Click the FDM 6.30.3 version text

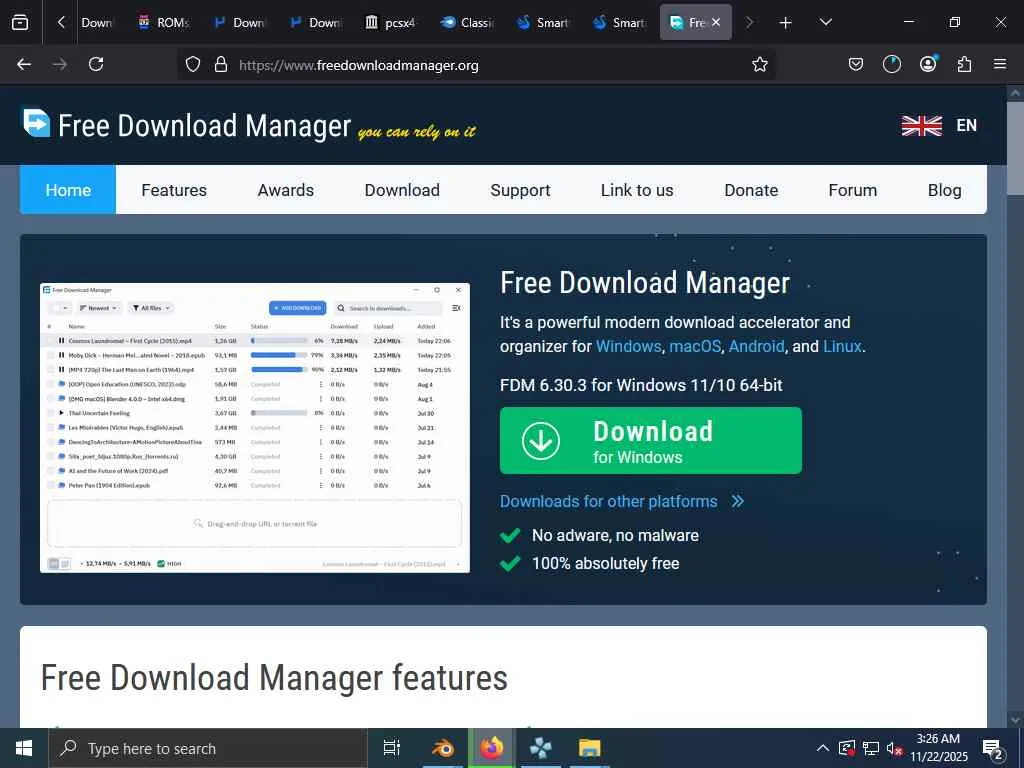click(641, 385)
